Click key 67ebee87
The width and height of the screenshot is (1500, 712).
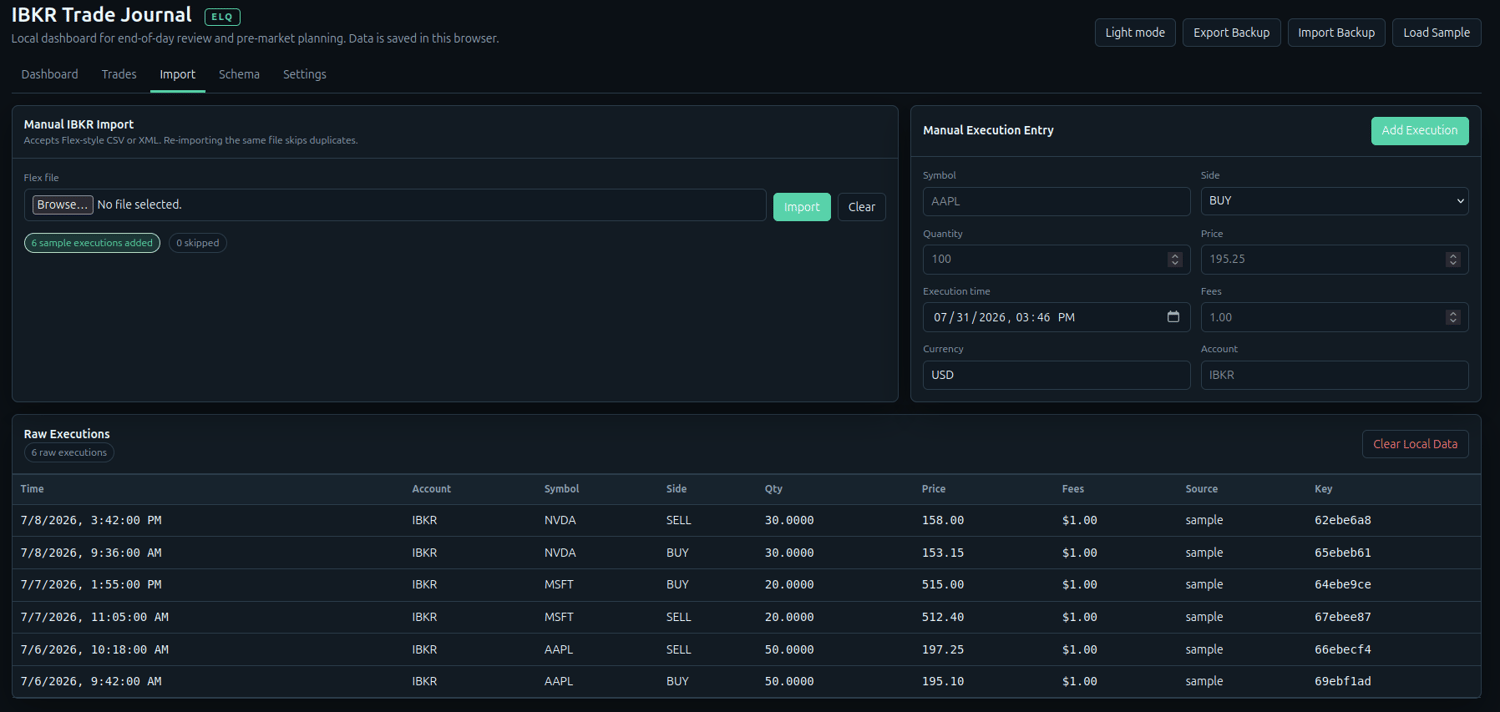[1343, 617]
